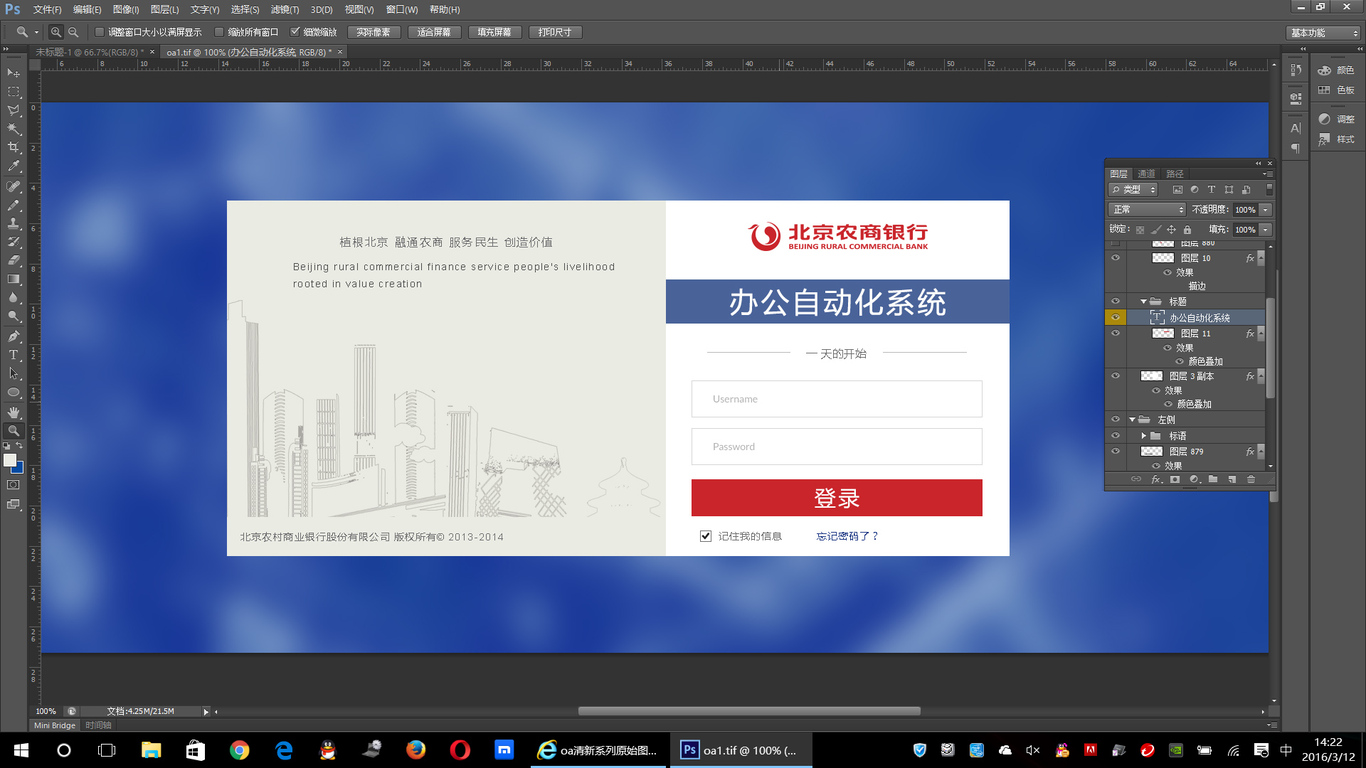Hide the 标题 group

click(1115, 301)
